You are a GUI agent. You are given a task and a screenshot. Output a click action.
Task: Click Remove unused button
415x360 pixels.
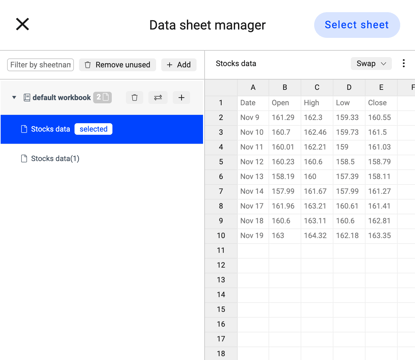117,65
